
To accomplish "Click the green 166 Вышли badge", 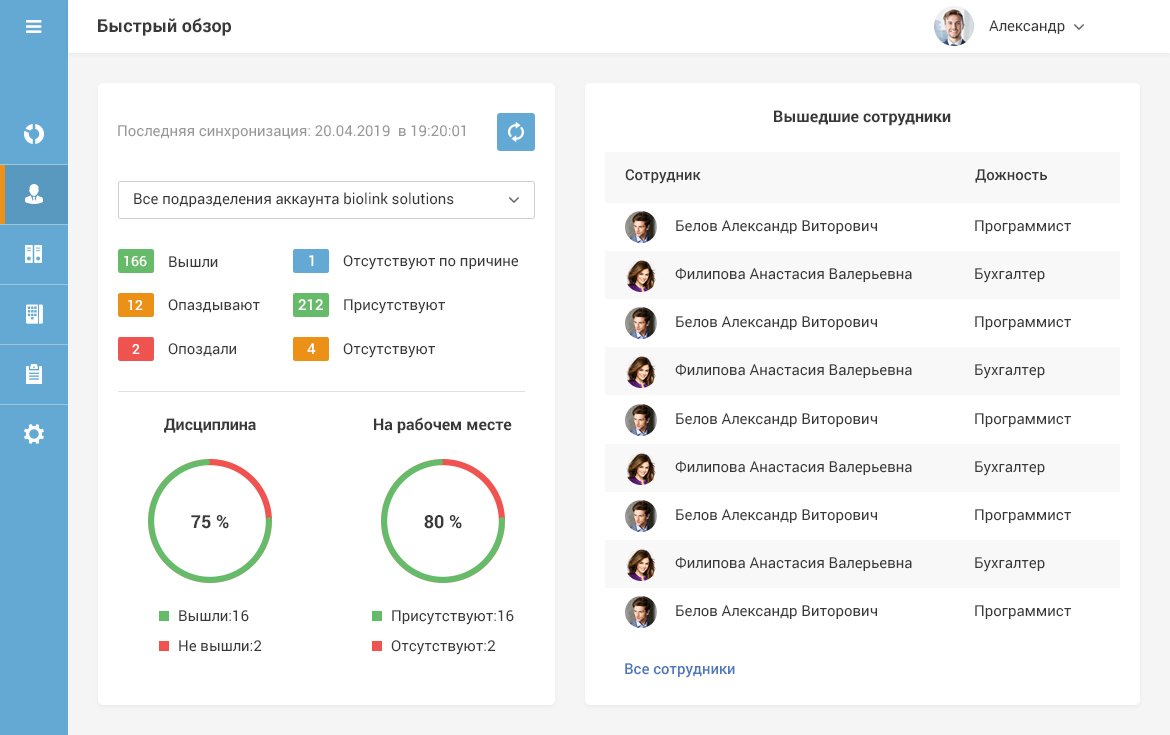I will pyautogui.click(x=135, y=261).
